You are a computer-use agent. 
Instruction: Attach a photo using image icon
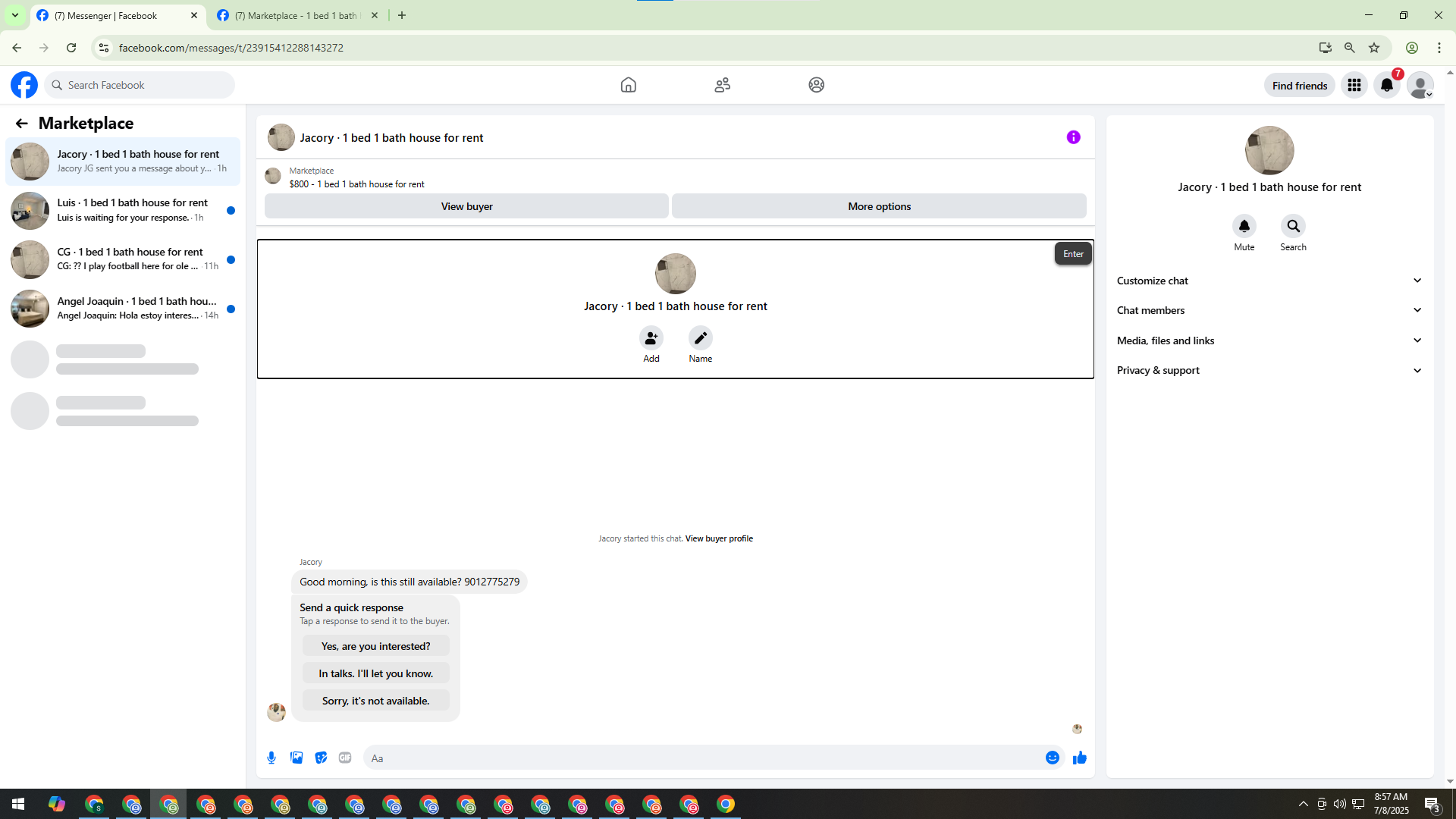coord(297,758)
